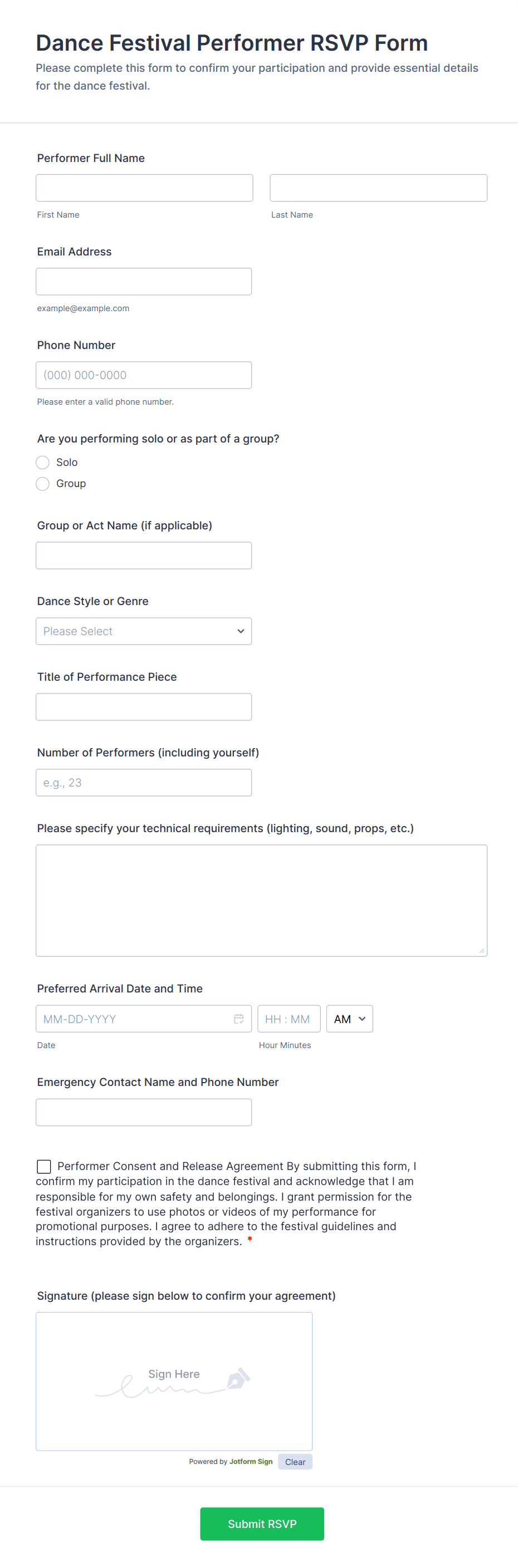Focus the Title of Performance Piece field
This screenshot has width=518, height=1568.
click(144, 707)
